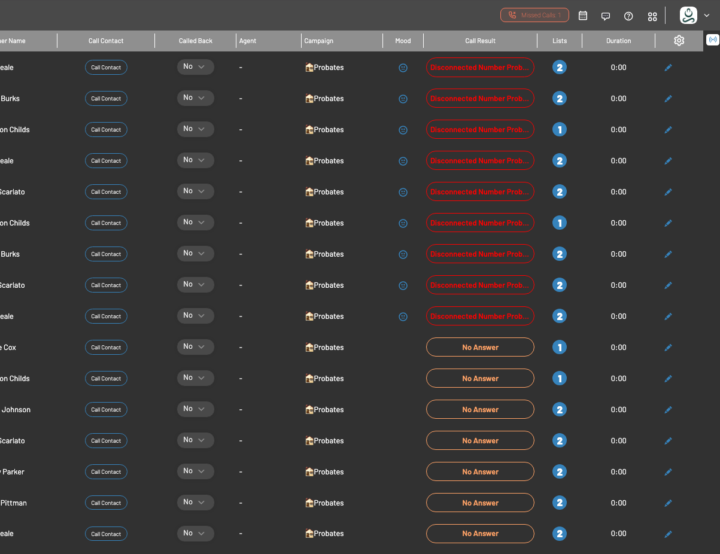Click the edit pencil in Pittman row
The image size is (720, 554).
[668, 503]
